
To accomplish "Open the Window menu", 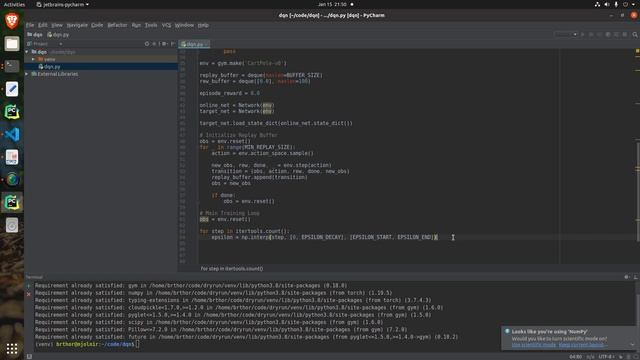I will pyautogui.click(x=184, y=25).
